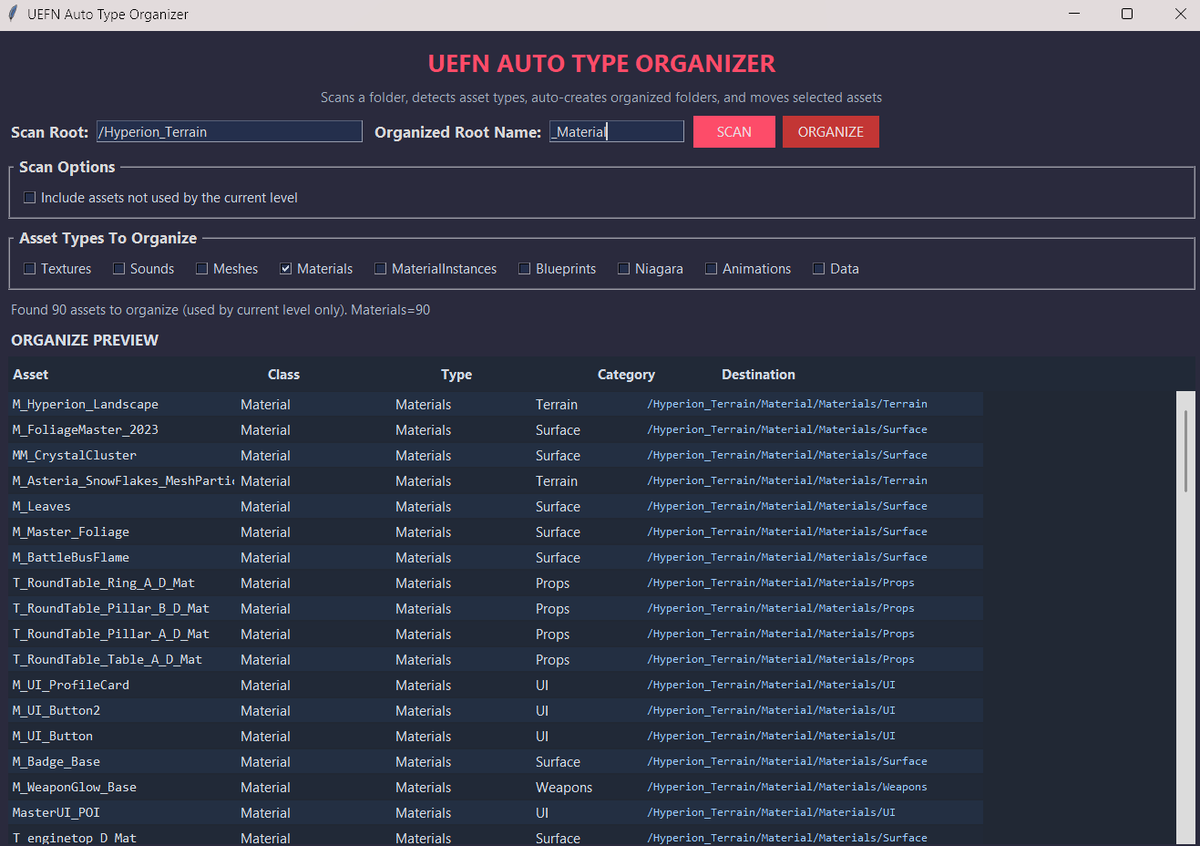The image size is (1200, 846).
Task: Enable the Blueprints checkbox
Action: 524,269
